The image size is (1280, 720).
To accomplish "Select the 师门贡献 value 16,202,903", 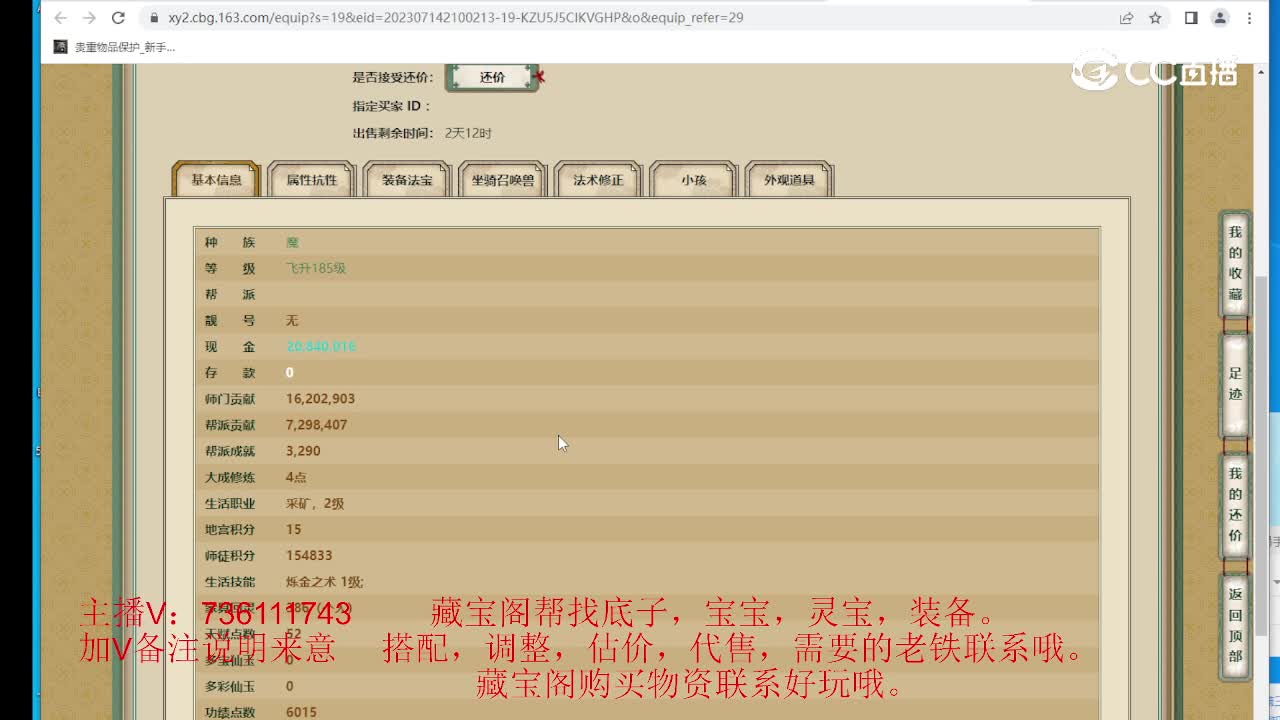I will click(320, 398).
